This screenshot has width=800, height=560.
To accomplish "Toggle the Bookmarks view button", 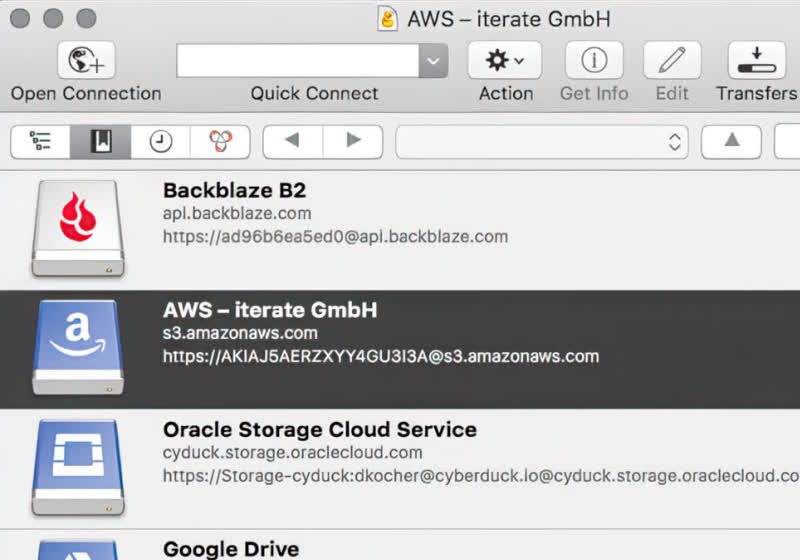I will (100, 141).
